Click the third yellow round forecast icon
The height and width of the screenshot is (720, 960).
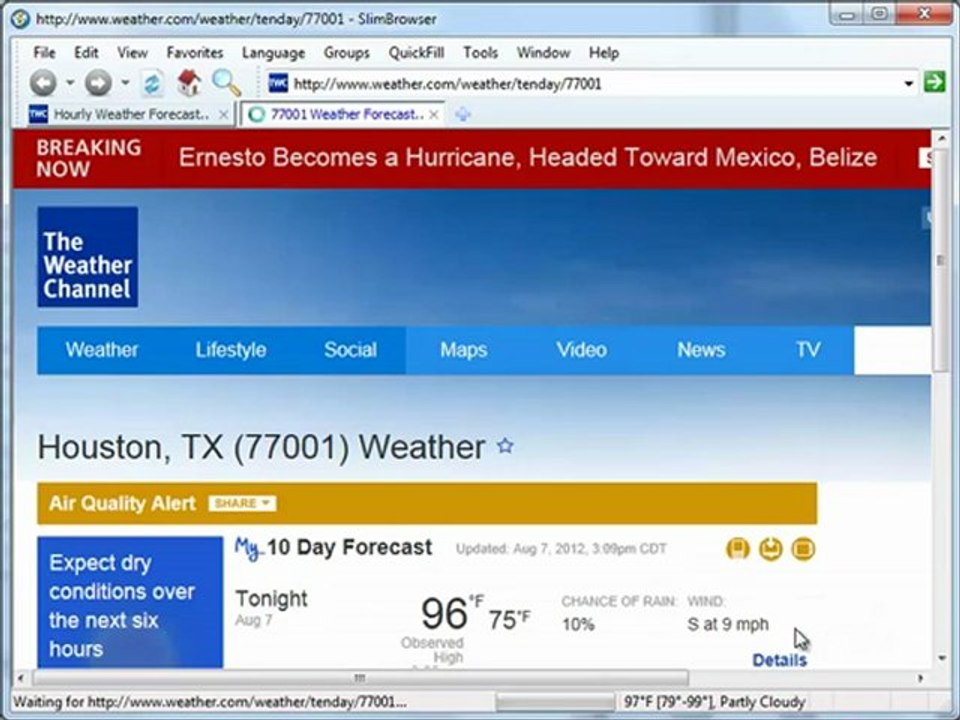(x=803, y=549)
